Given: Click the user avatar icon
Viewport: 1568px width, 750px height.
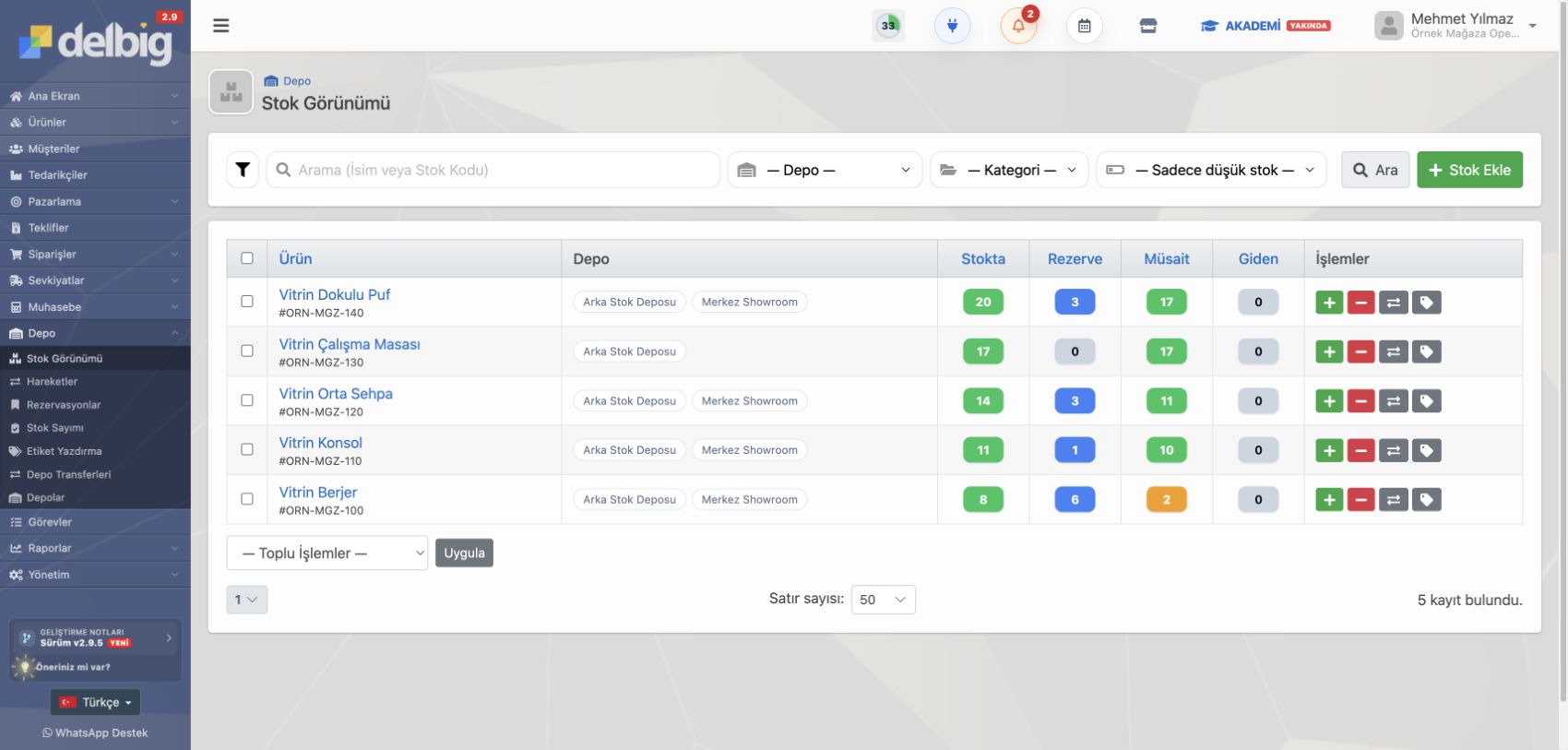Looking at the screenshot, I should point(1389,26).
